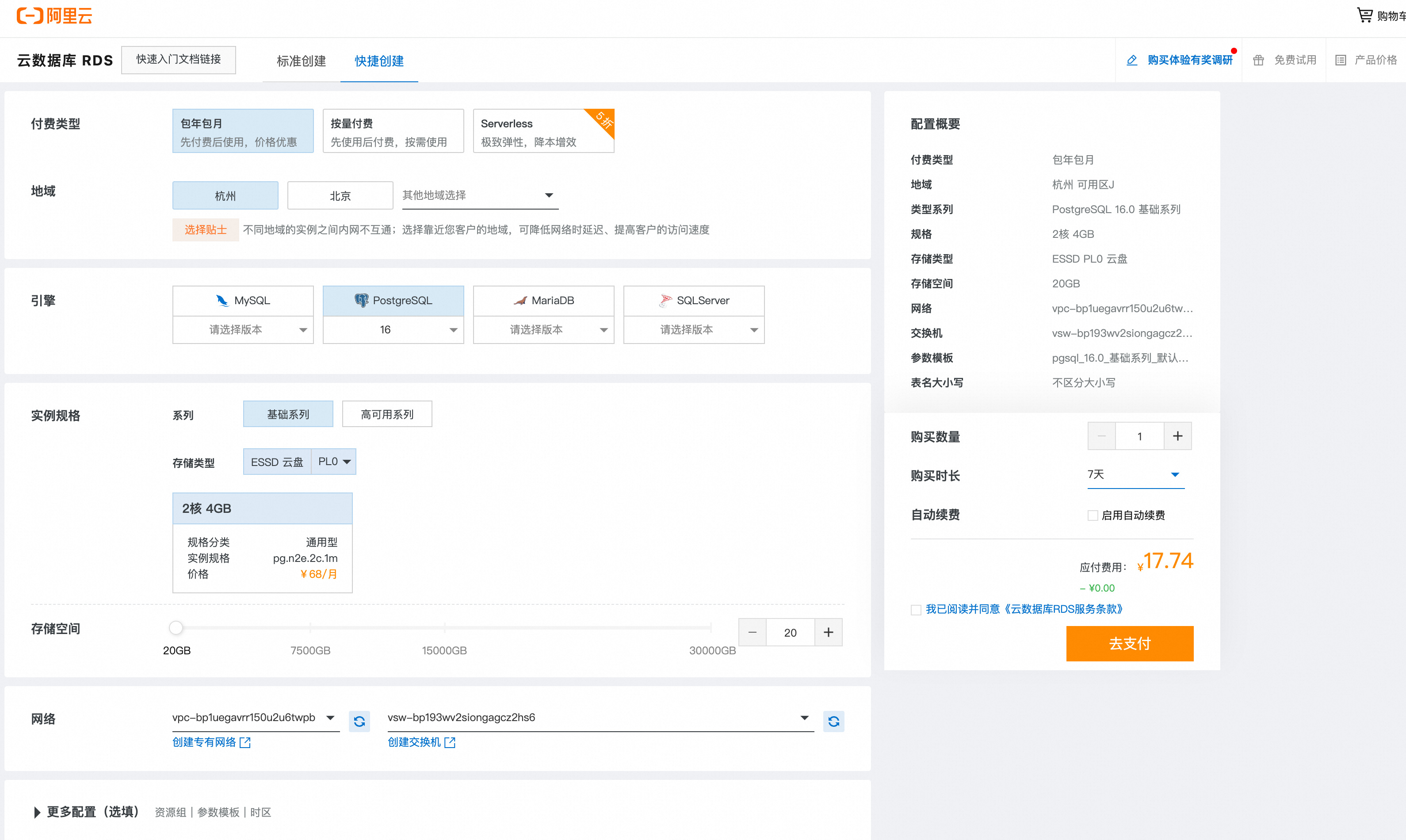Open 创建专有网络 link
This screenshot has height=840, width=1406.
[x=204, y=742]
